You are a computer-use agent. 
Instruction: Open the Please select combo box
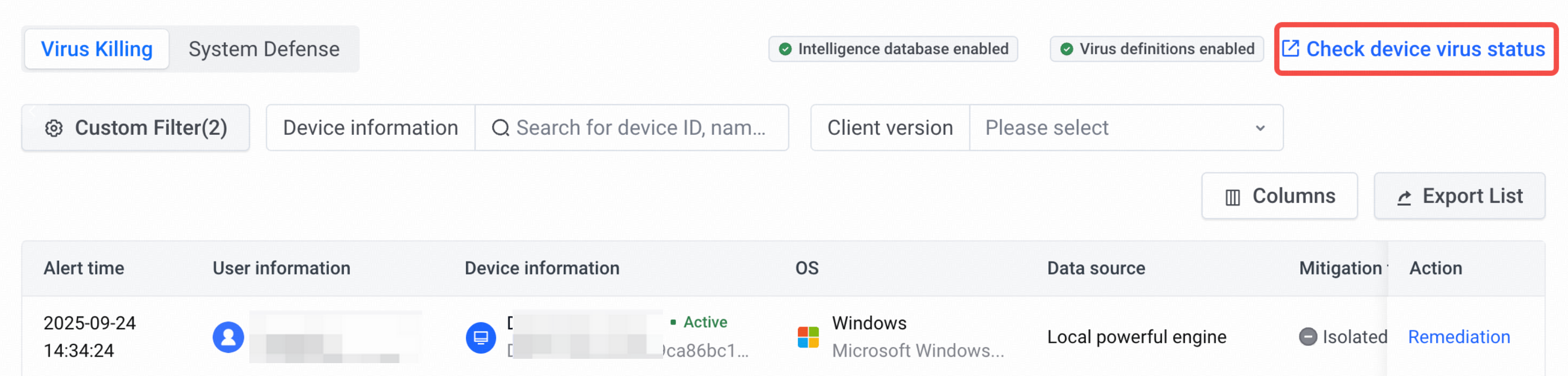[x=1126, y=128]
